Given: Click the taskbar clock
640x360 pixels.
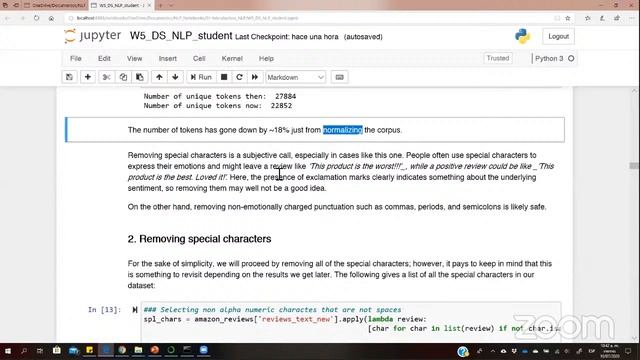Looking at the screenshot, I should 609,351.
